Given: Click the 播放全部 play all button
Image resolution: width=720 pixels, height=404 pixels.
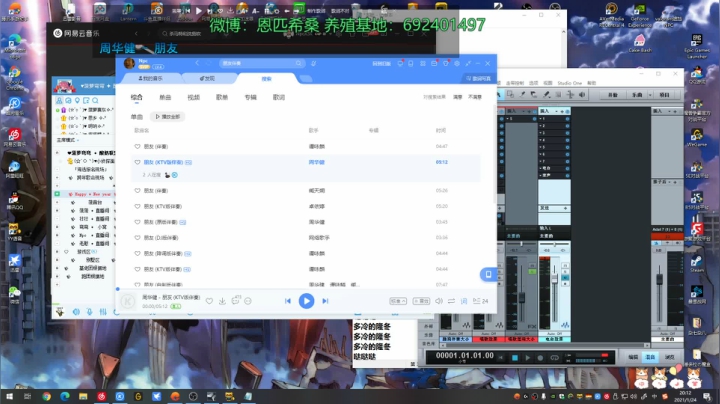Looking at the screenshot, I should [x=168, y=117].
